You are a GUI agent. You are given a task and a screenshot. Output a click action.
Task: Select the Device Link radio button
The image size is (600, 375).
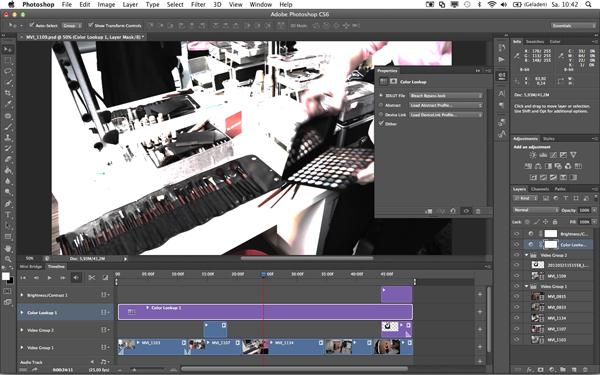pos(381,114)
